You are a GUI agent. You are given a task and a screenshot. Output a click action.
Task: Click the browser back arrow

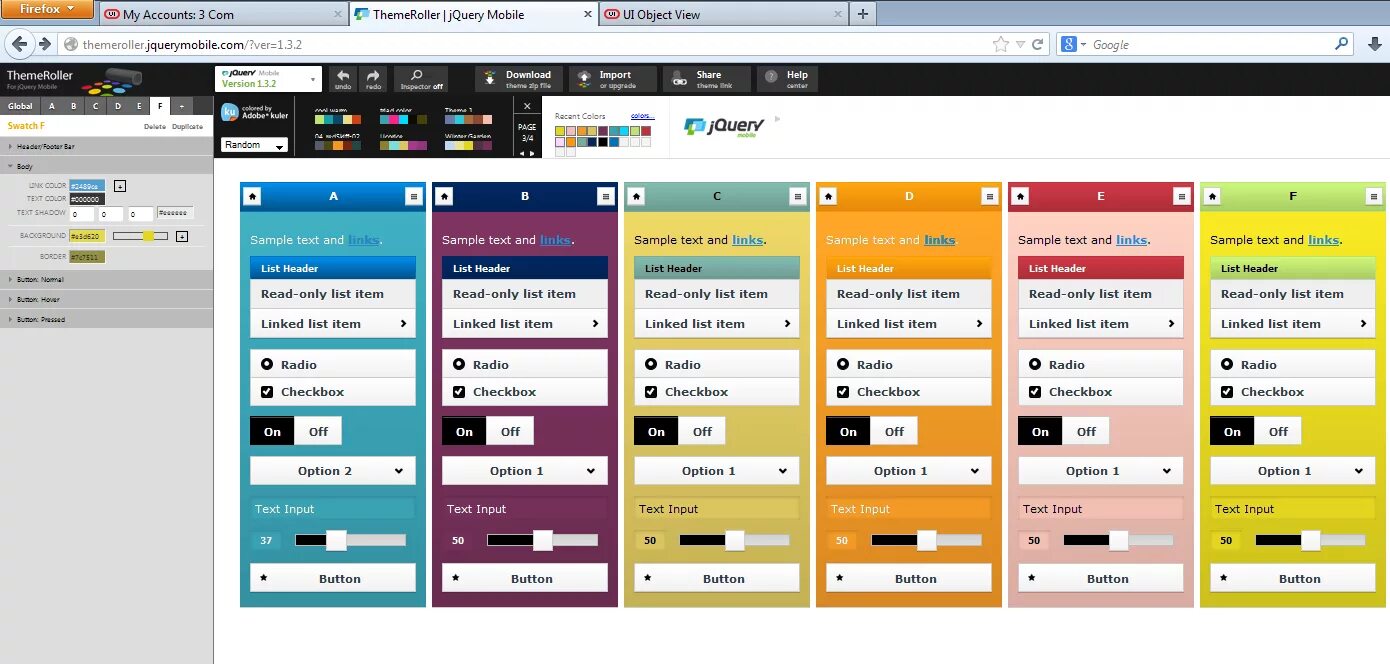tap(20, 44)
